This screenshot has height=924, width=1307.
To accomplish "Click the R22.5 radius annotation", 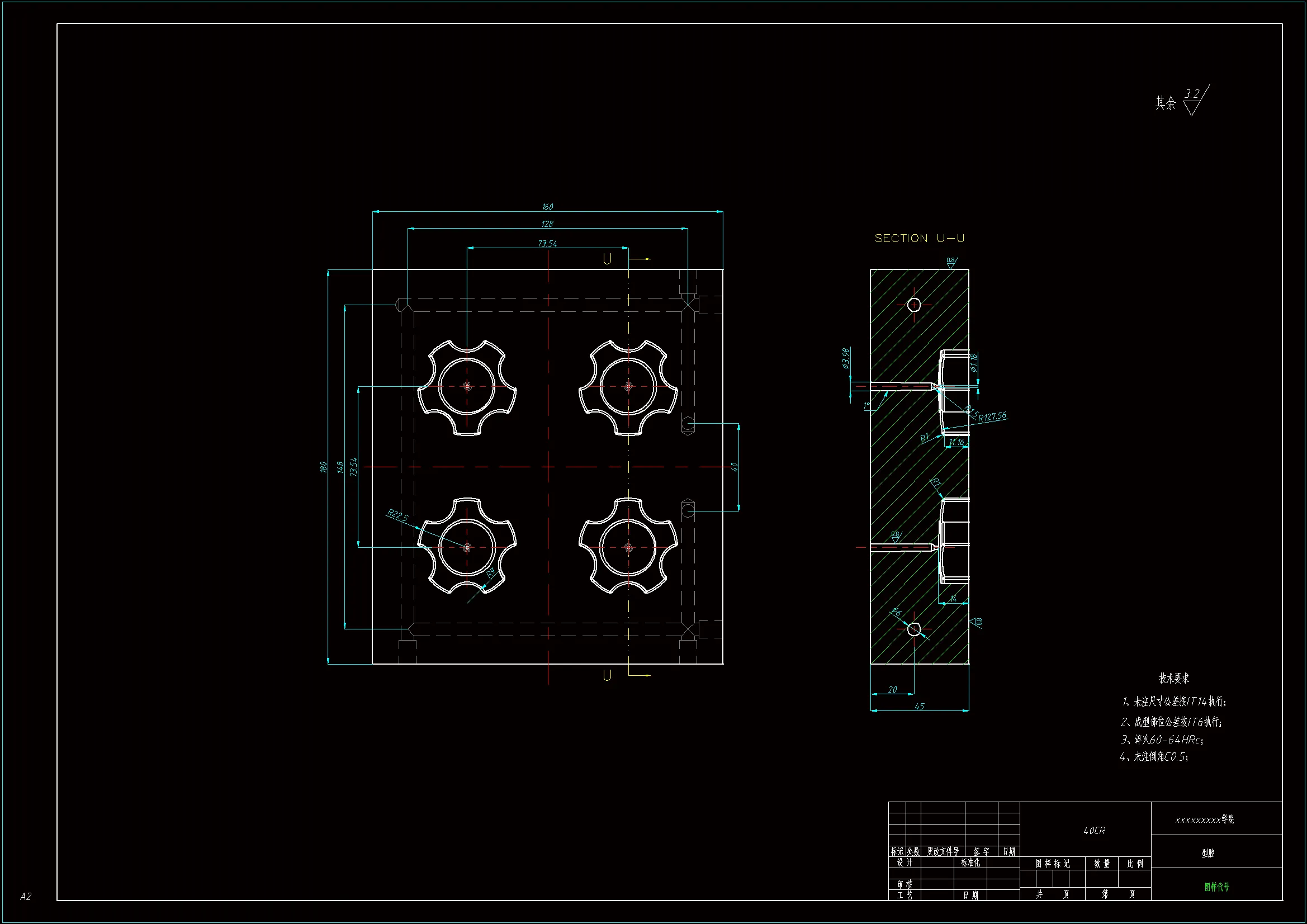I will pyautogui.click(x=397, y=516).
